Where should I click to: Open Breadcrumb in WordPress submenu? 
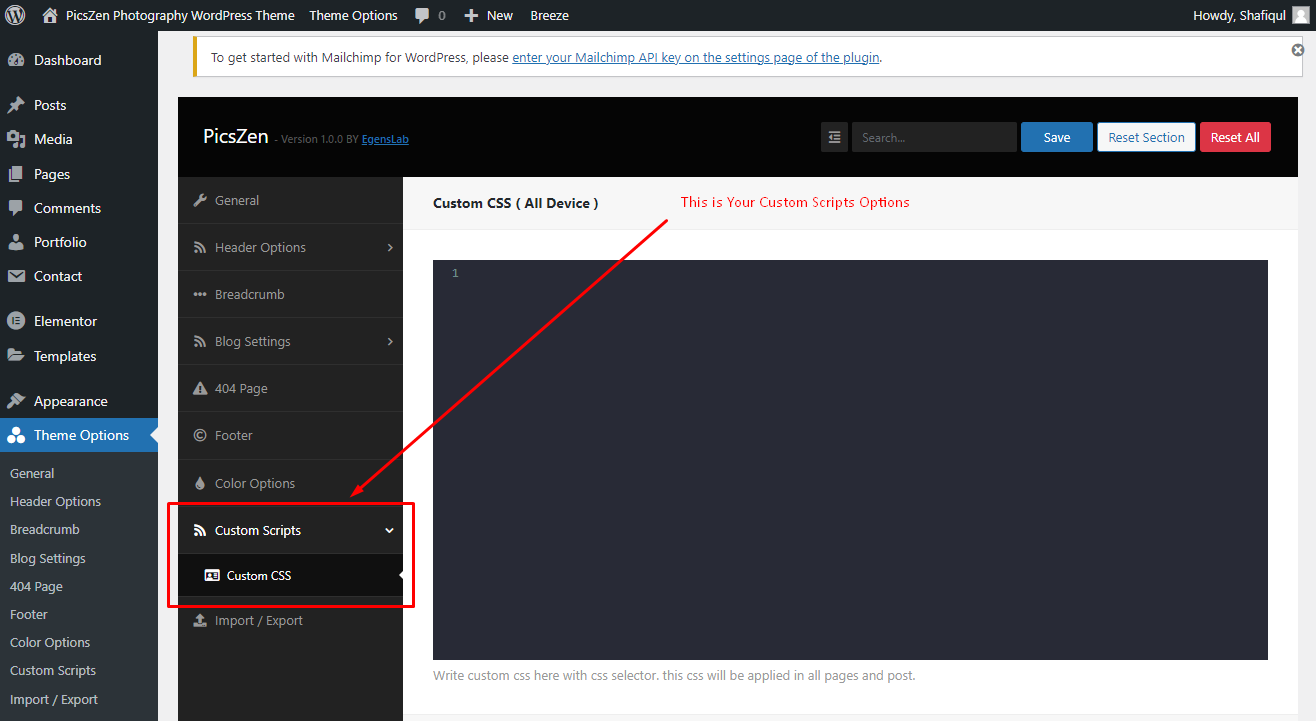click(45, 529)
